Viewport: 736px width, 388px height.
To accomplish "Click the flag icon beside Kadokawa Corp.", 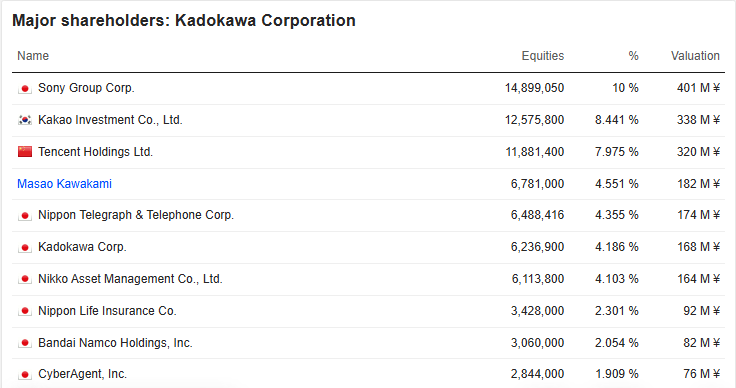I will click(x=25, y=247).
